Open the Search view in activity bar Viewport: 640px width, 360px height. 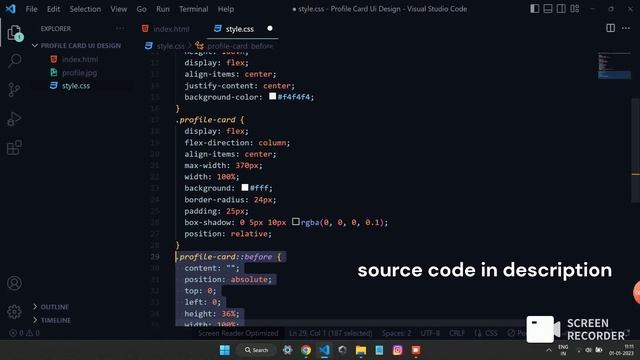(15, 61)
